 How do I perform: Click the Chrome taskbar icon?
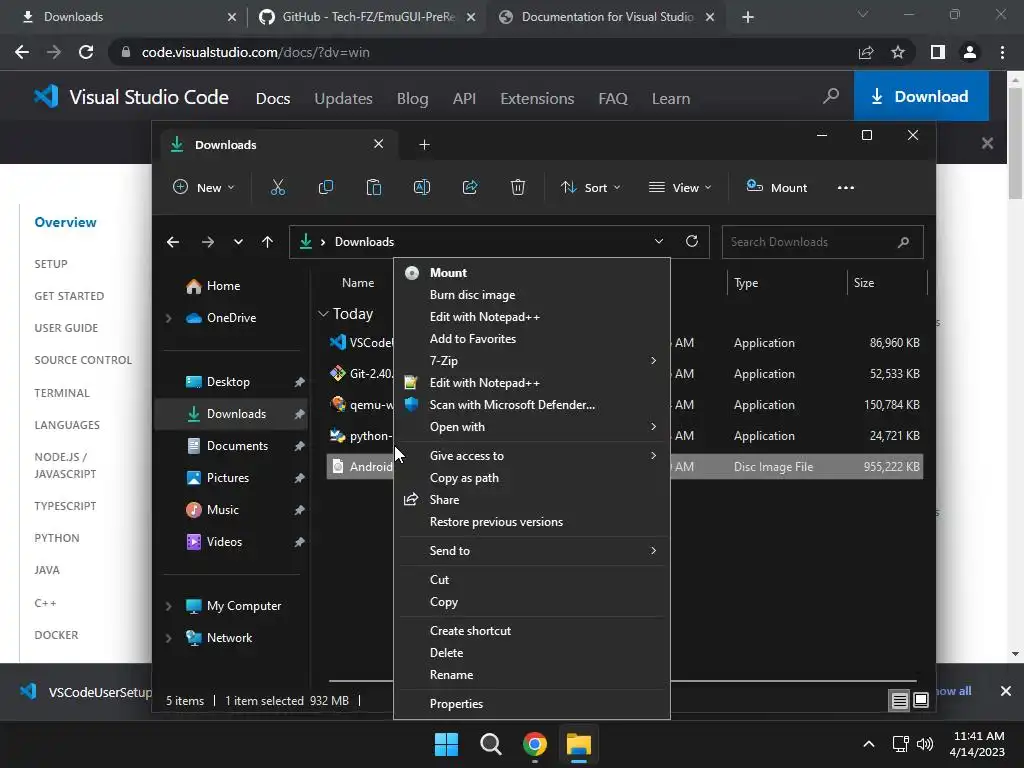(534, 744)
